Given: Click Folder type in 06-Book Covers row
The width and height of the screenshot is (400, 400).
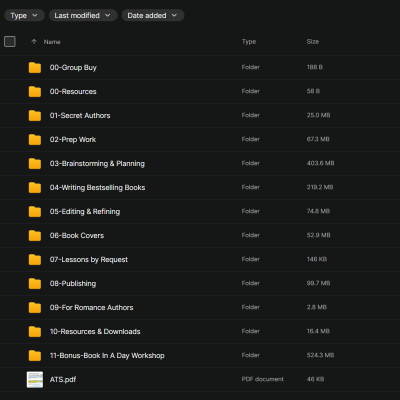Looking at the screenshot, I should click(251, 235).
